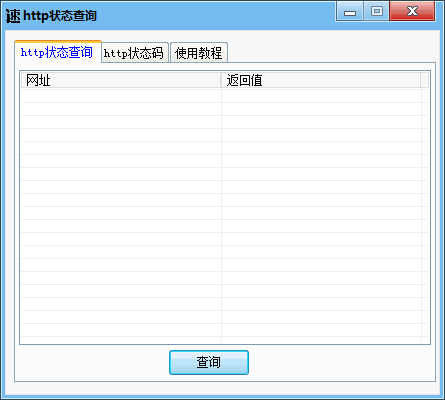This screenshot has height=400, width=445.
Task: Click the divider between 网址 and 返回值 headers
Action: tap(221, 80)
